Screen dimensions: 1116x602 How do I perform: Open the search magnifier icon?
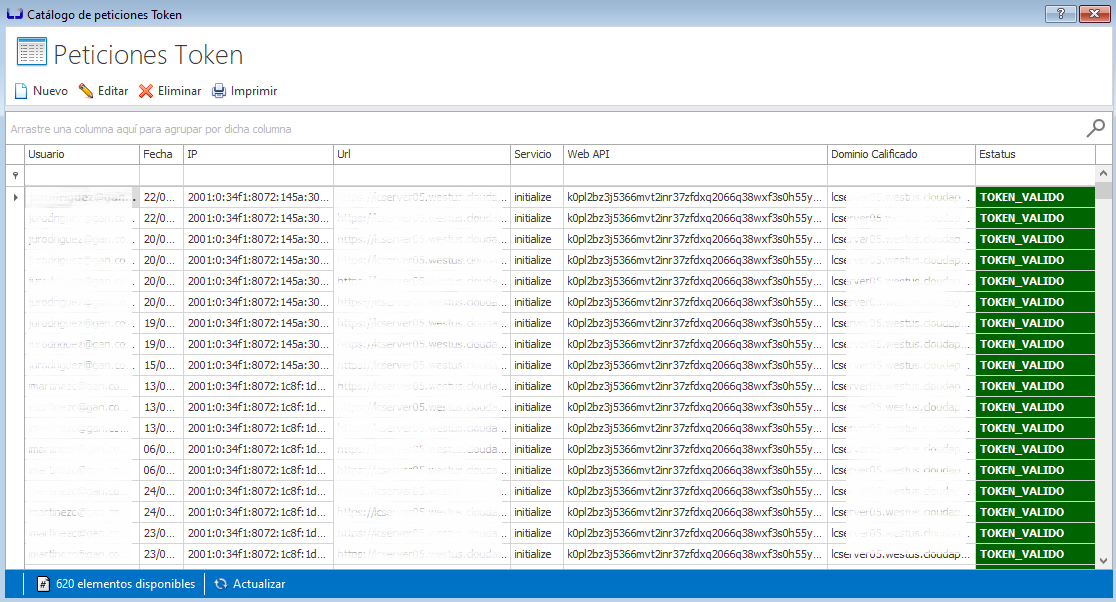click(x=1095, y=128)
